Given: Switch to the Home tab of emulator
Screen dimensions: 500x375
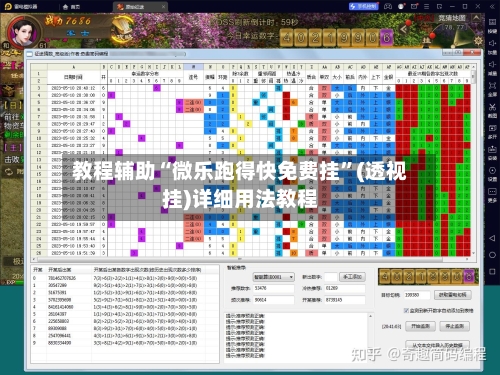Looking at the screenshot, I should tap(71, 7).
